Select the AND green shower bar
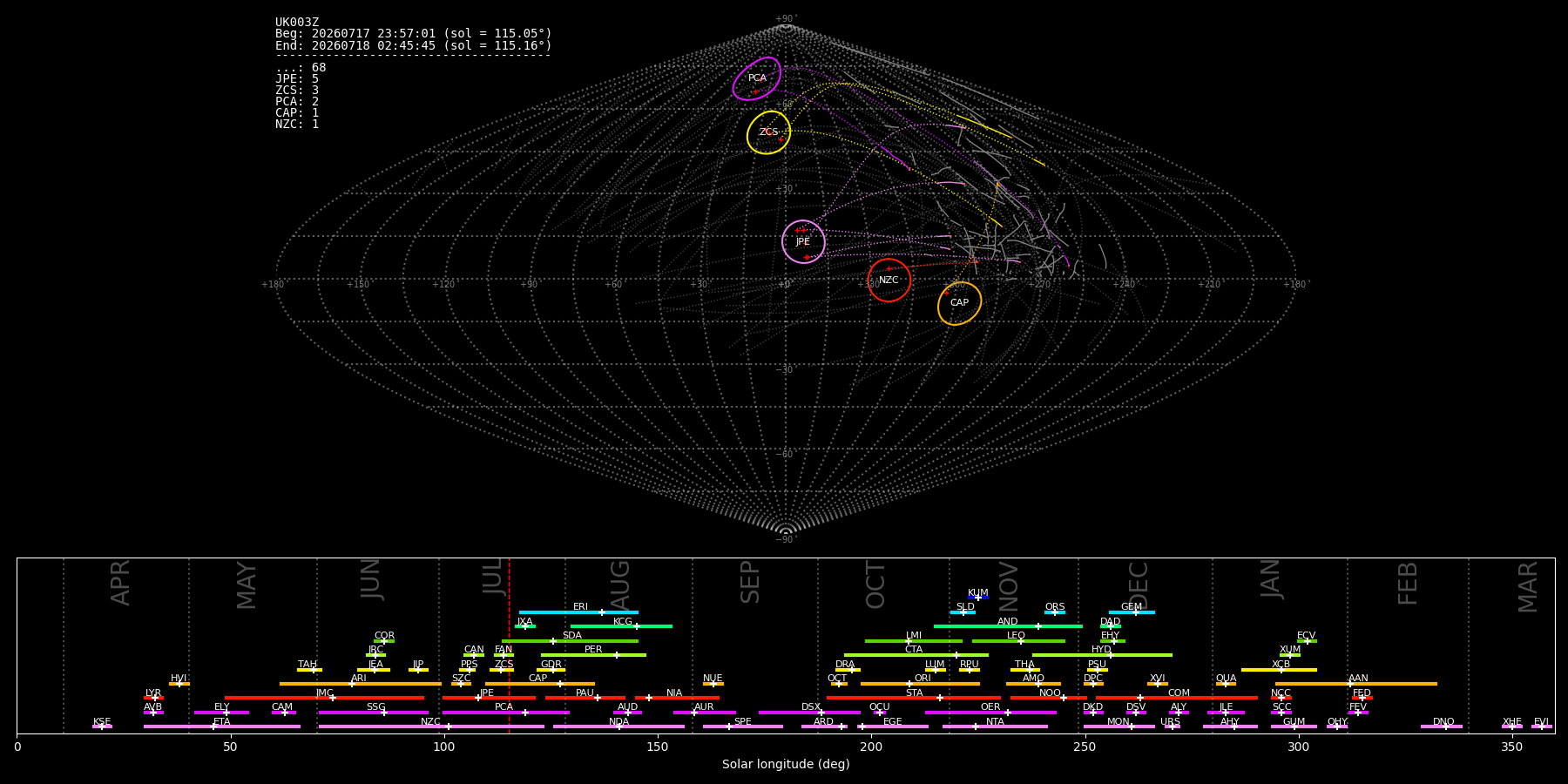The height and width of the screenshot is (784, 1568). point(1008,626)
